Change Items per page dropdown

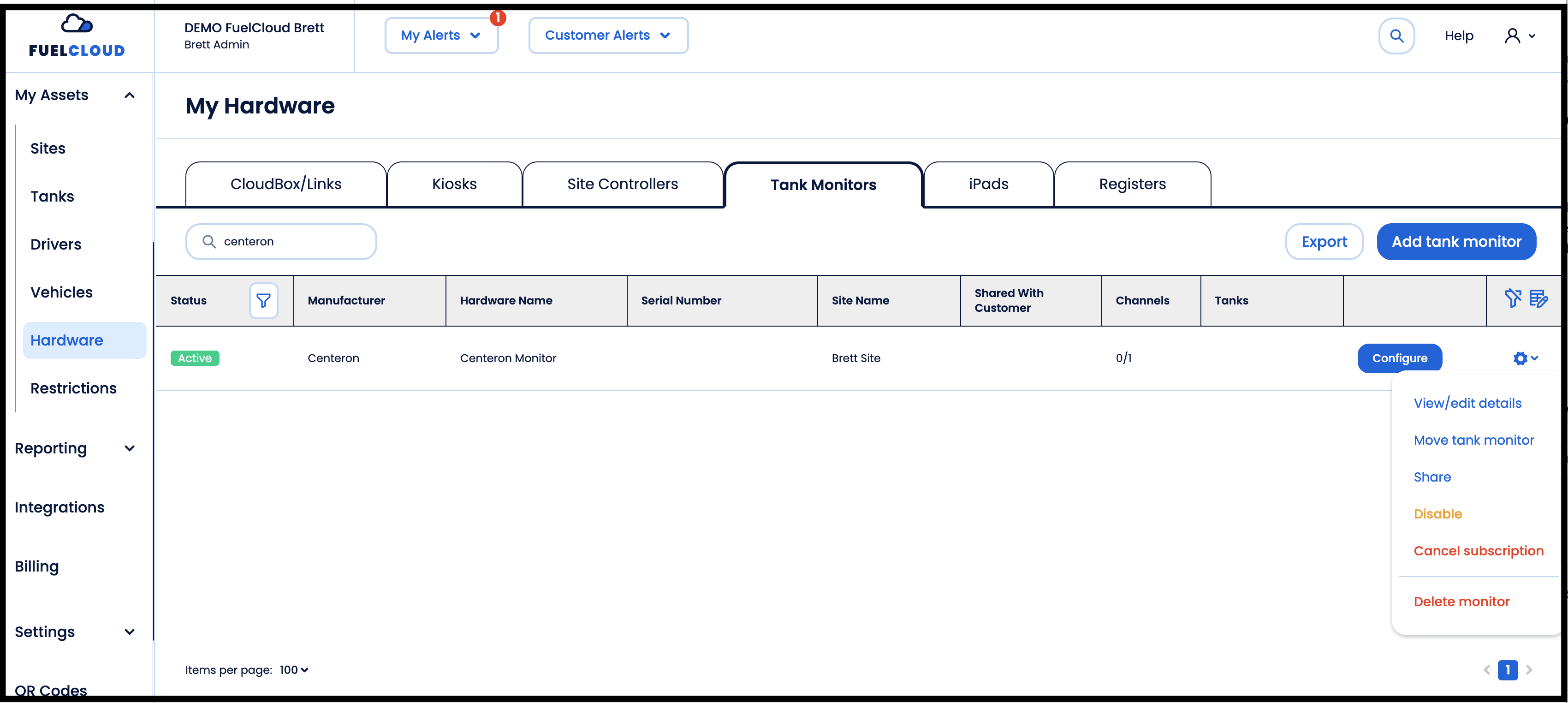click(294, 670)
